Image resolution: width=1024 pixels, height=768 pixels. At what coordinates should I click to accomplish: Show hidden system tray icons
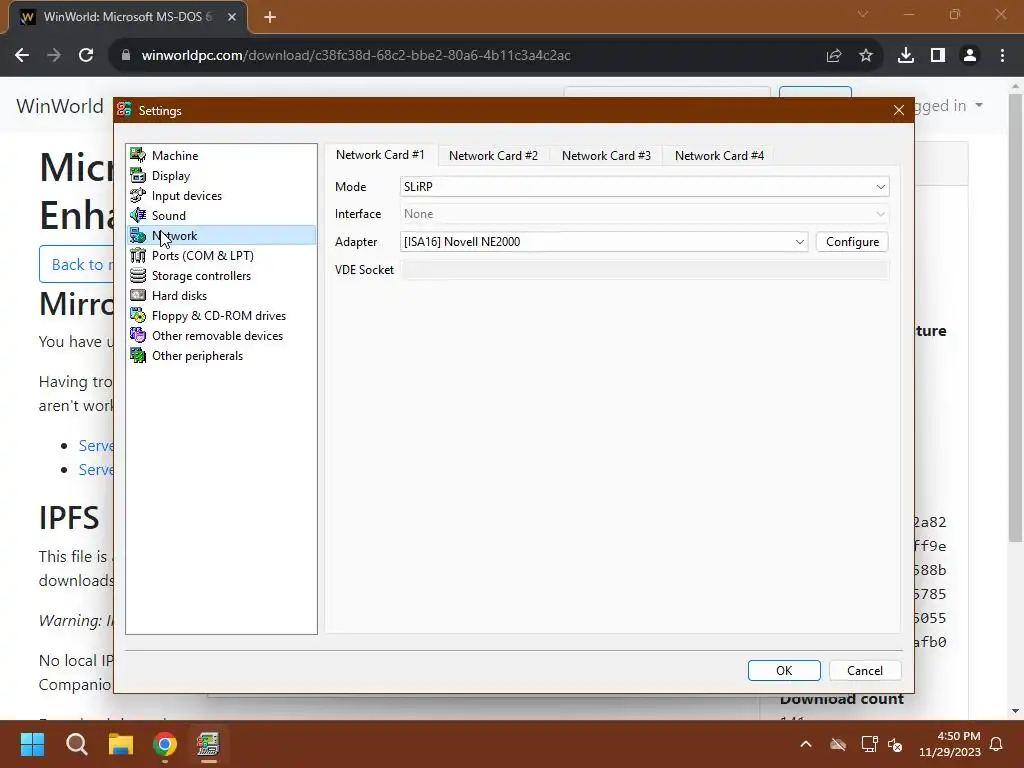point(806,744)
